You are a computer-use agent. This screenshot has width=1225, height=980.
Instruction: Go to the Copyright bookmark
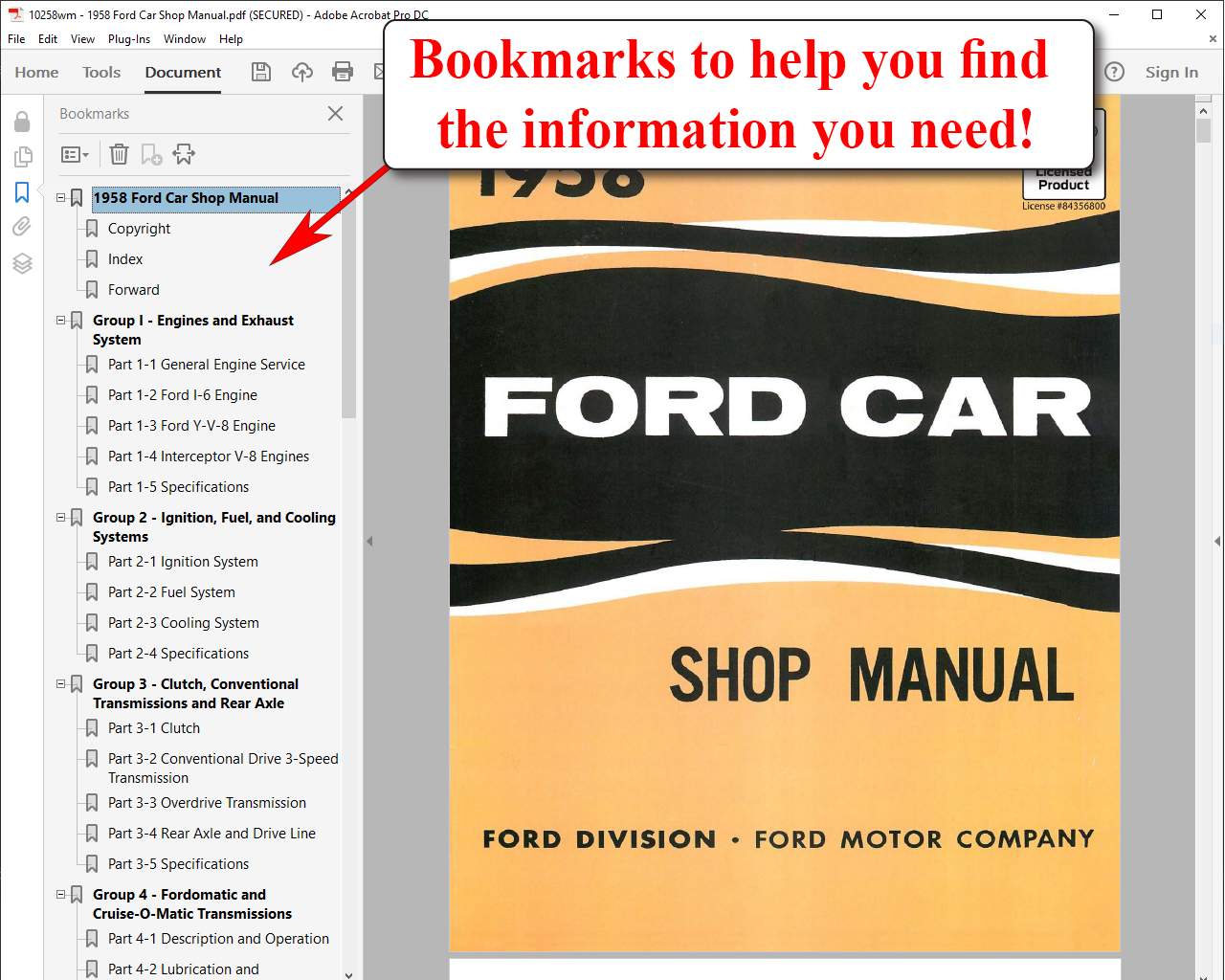pyautogui.click(x=139, y=229)
